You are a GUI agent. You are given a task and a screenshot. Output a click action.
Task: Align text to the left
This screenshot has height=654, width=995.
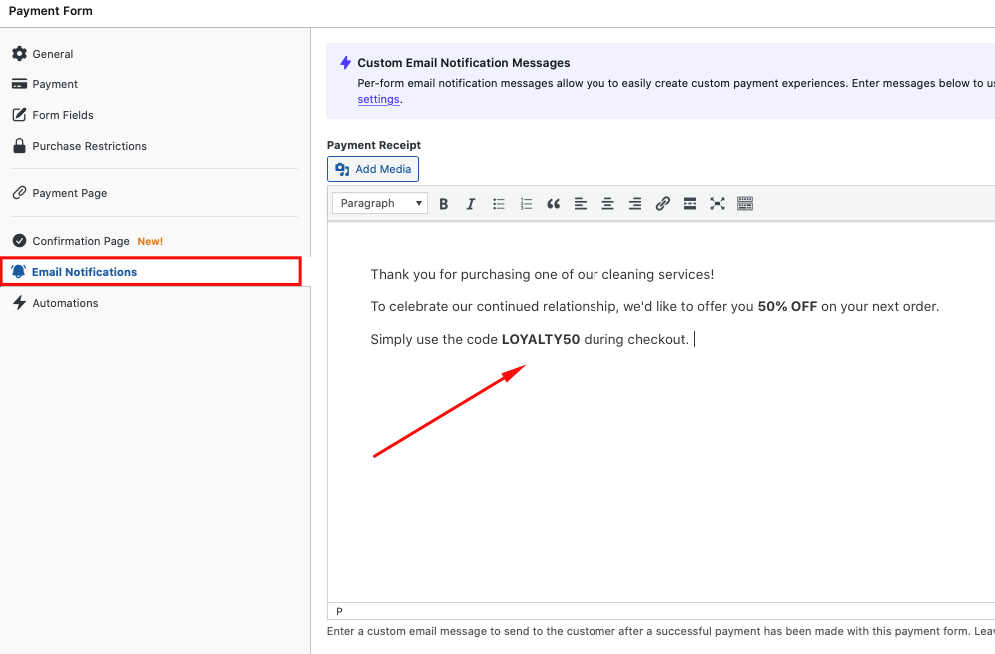pos(580,203)
